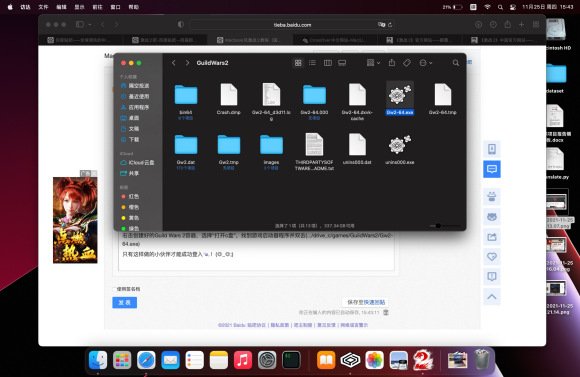Open iCloud Drive in the Finder sidebar

click(137, 162)
